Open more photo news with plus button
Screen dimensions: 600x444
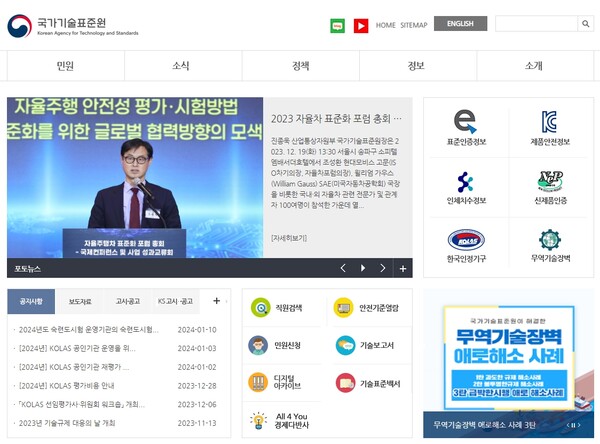(403, 269)
